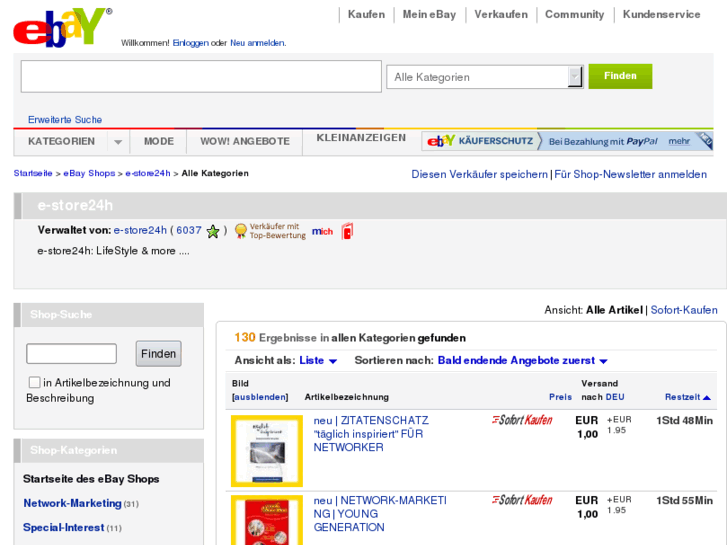Open the ZITATENSCHATZ item title link

(x=371, y=434)
